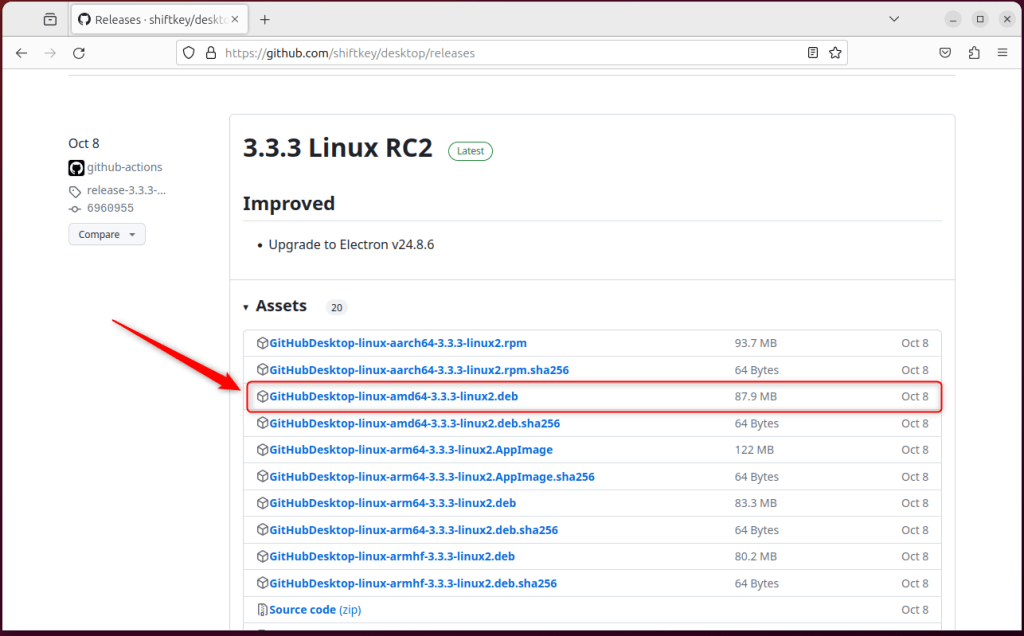The width and height of the screenshot is (1024, 636).
Task: Click inside the address bar
Action: point(500,52)
